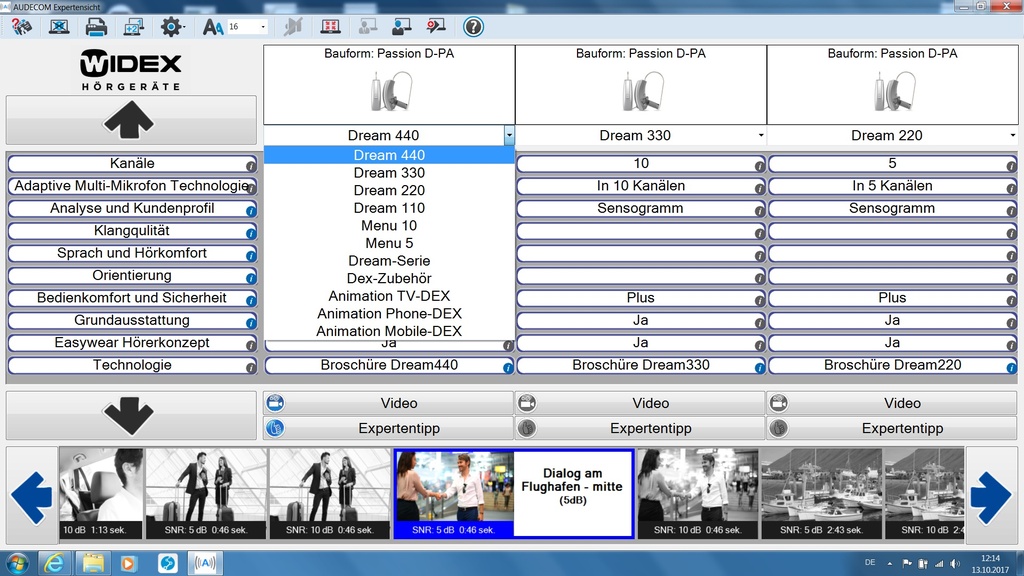Select handshake thumbnail SNR 10 dB 0:46

point(697,493)
